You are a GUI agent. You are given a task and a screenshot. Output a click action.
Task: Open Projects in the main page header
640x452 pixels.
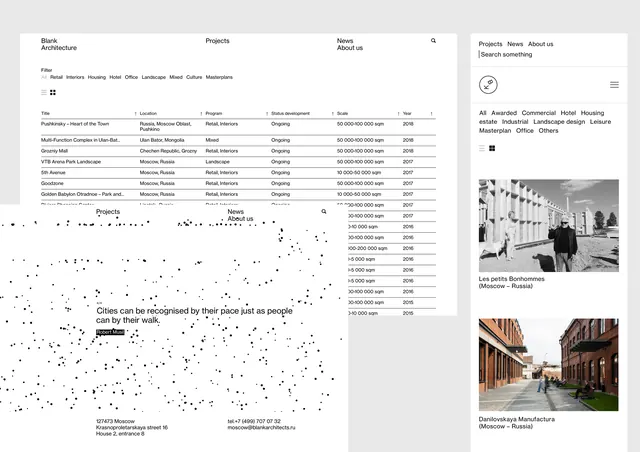coord(217,41)
